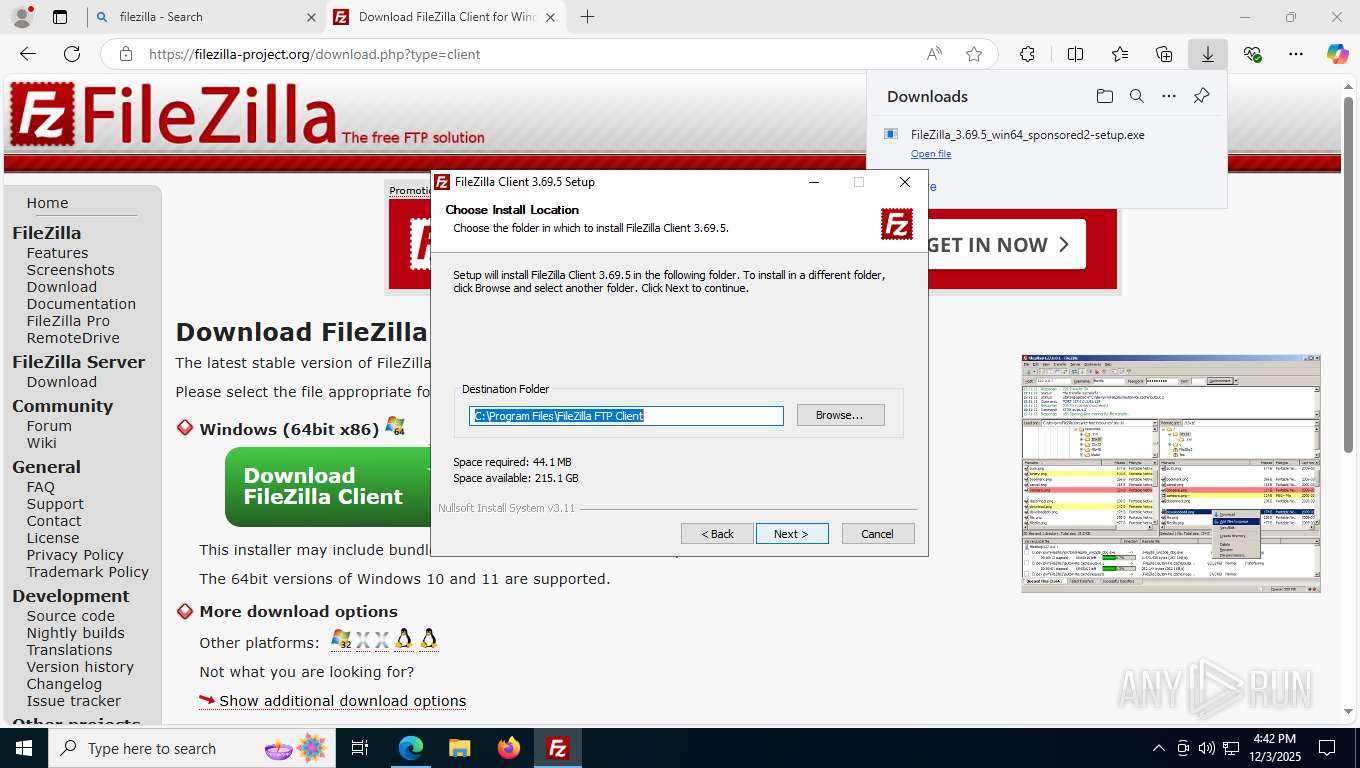Open Source code sidebar link
1360x768 pixels.
pos(71,616)
